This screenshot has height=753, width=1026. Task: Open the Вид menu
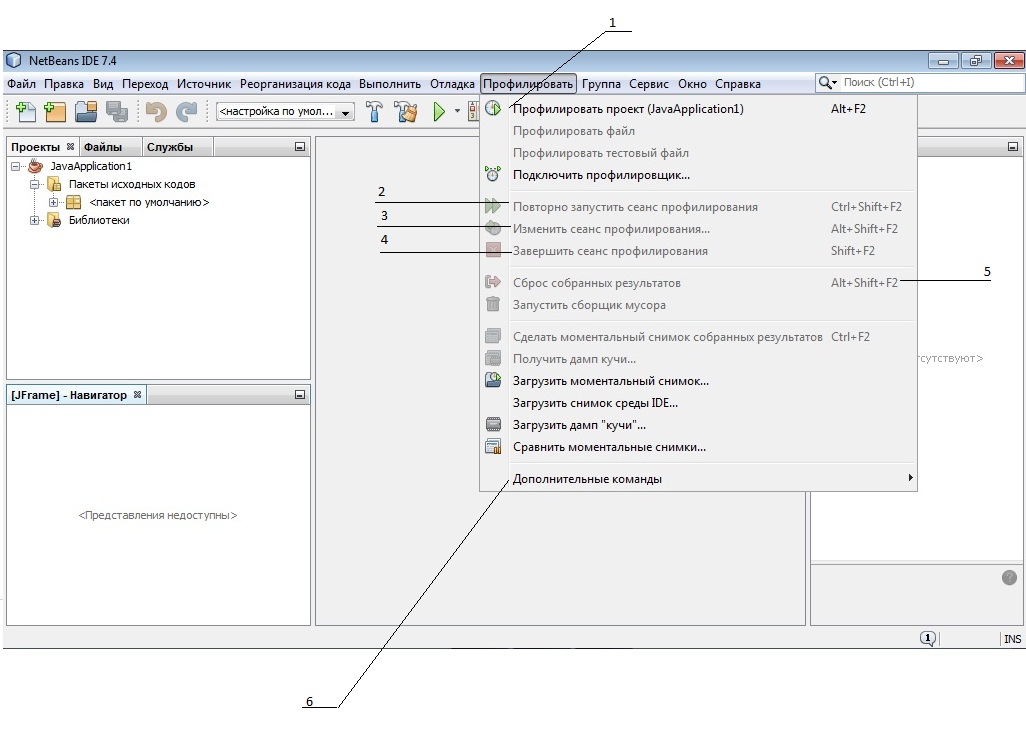[x=103, y=84]
